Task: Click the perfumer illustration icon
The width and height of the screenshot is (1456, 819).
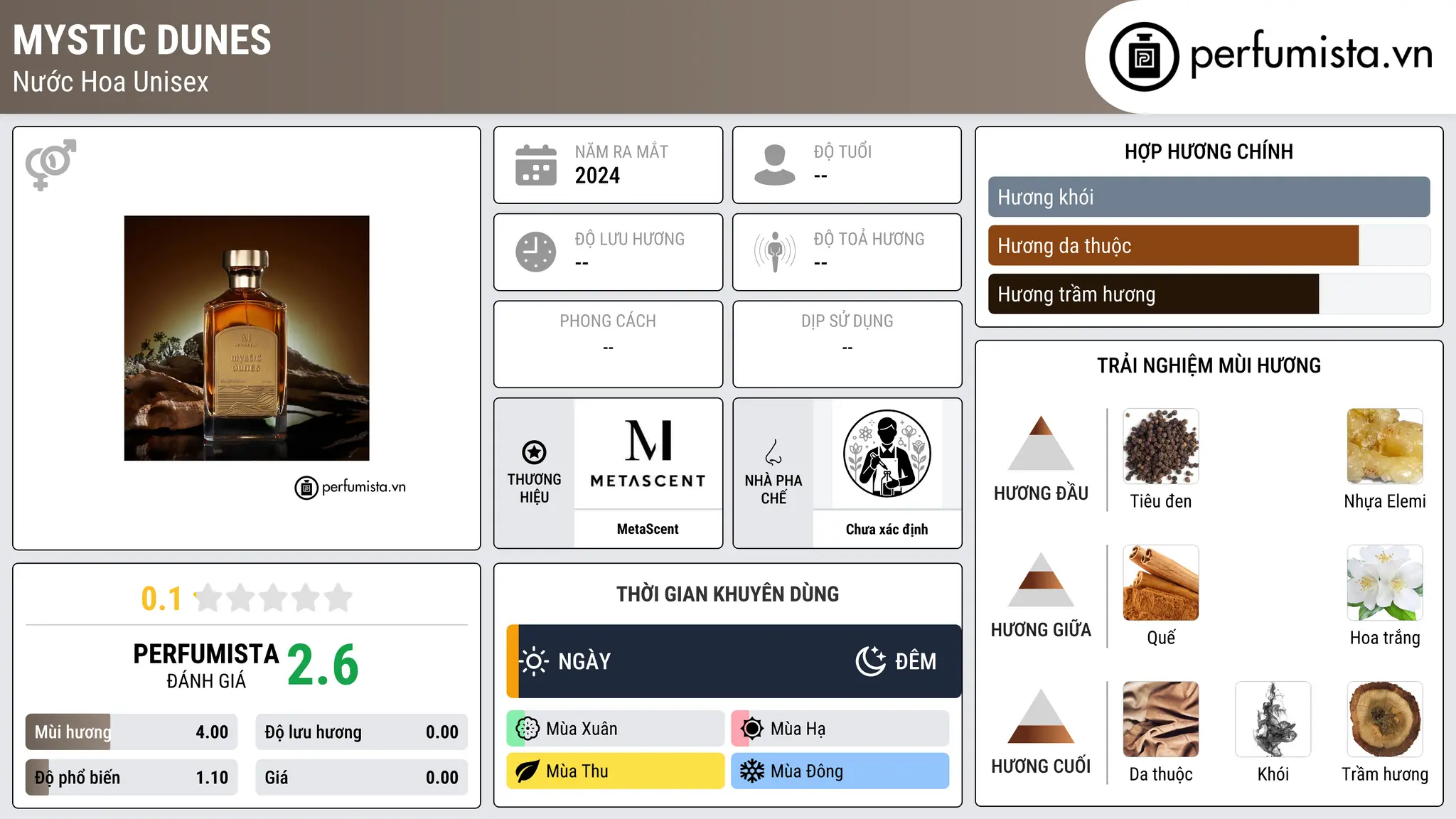Action: point(887,454)
